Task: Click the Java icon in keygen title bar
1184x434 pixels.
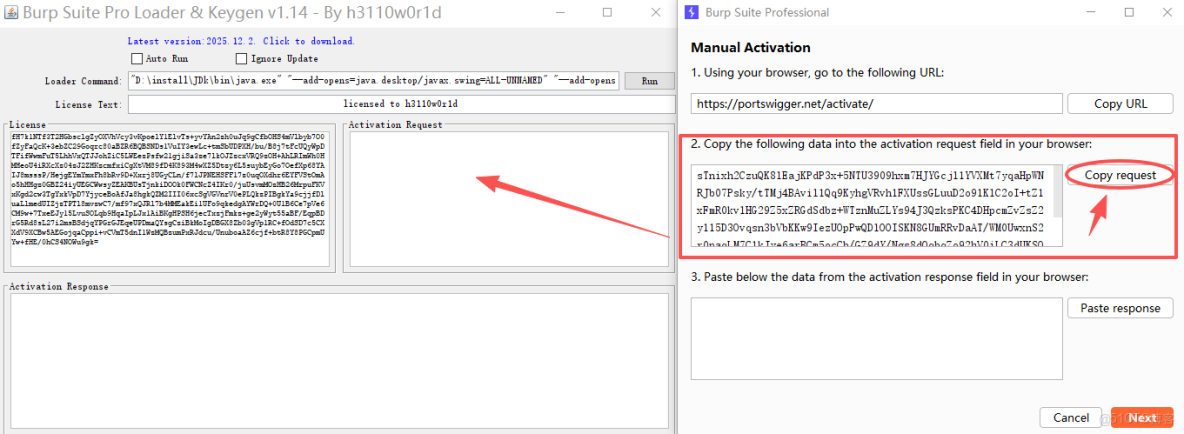Action: pyautogui.click(x=11, y=12)
